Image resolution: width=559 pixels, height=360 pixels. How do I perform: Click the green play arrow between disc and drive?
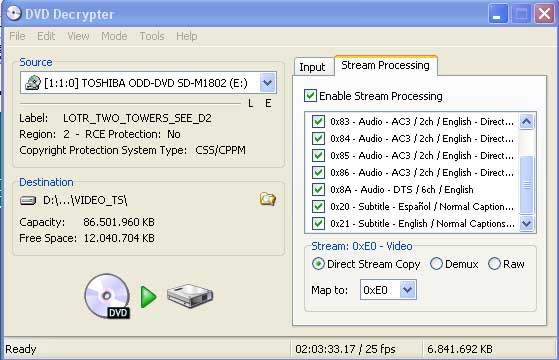tap(148, 297)
